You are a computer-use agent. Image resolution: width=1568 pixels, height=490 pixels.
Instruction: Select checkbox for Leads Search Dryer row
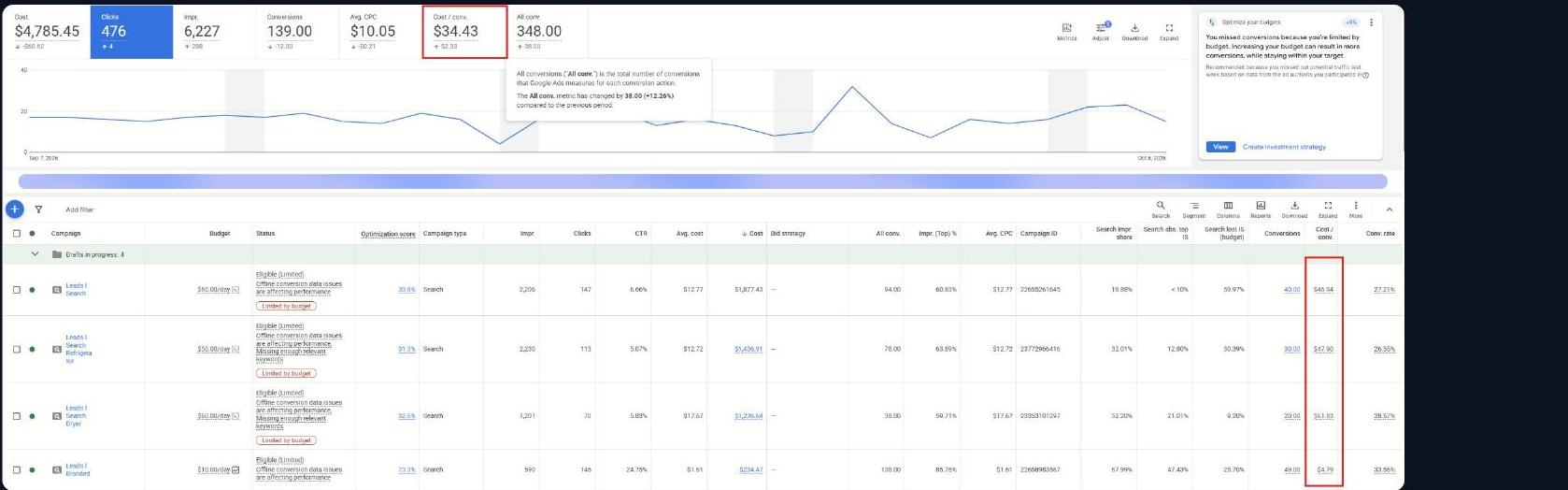pyautogui.click(x=16, y=416)
